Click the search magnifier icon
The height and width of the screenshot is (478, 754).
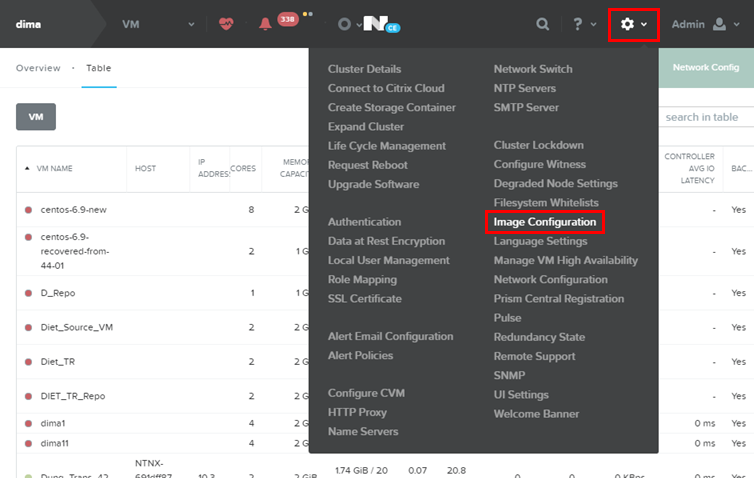[542, 24]
